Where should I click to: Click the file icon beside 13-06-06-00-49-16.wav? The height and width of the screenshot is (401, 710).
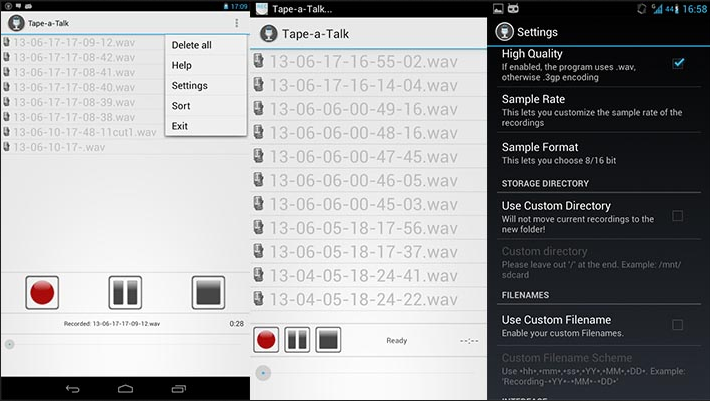259,108
